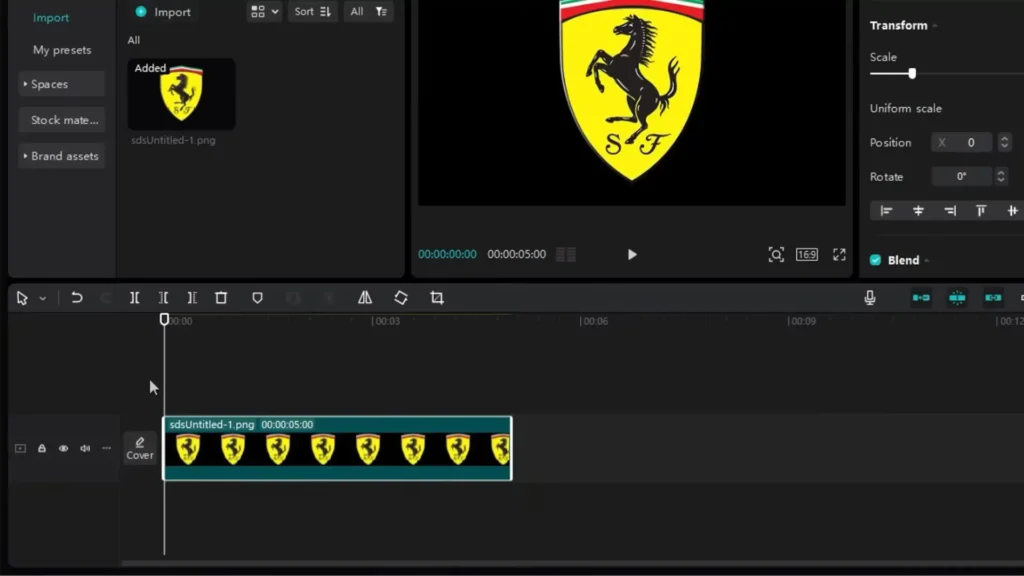Click the total duration 00:00:05:00
Screen dimensions: 1024x576
click(517, 255)
